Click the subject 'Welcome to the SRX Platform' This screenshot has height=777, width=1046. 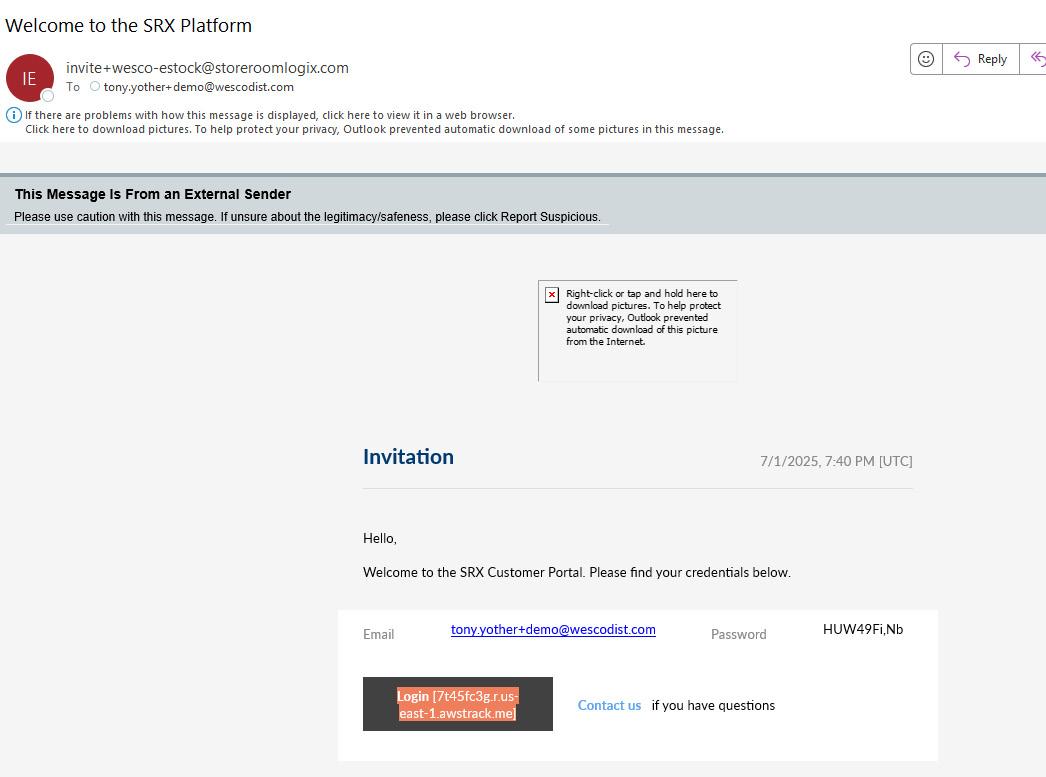click(129, 25)
